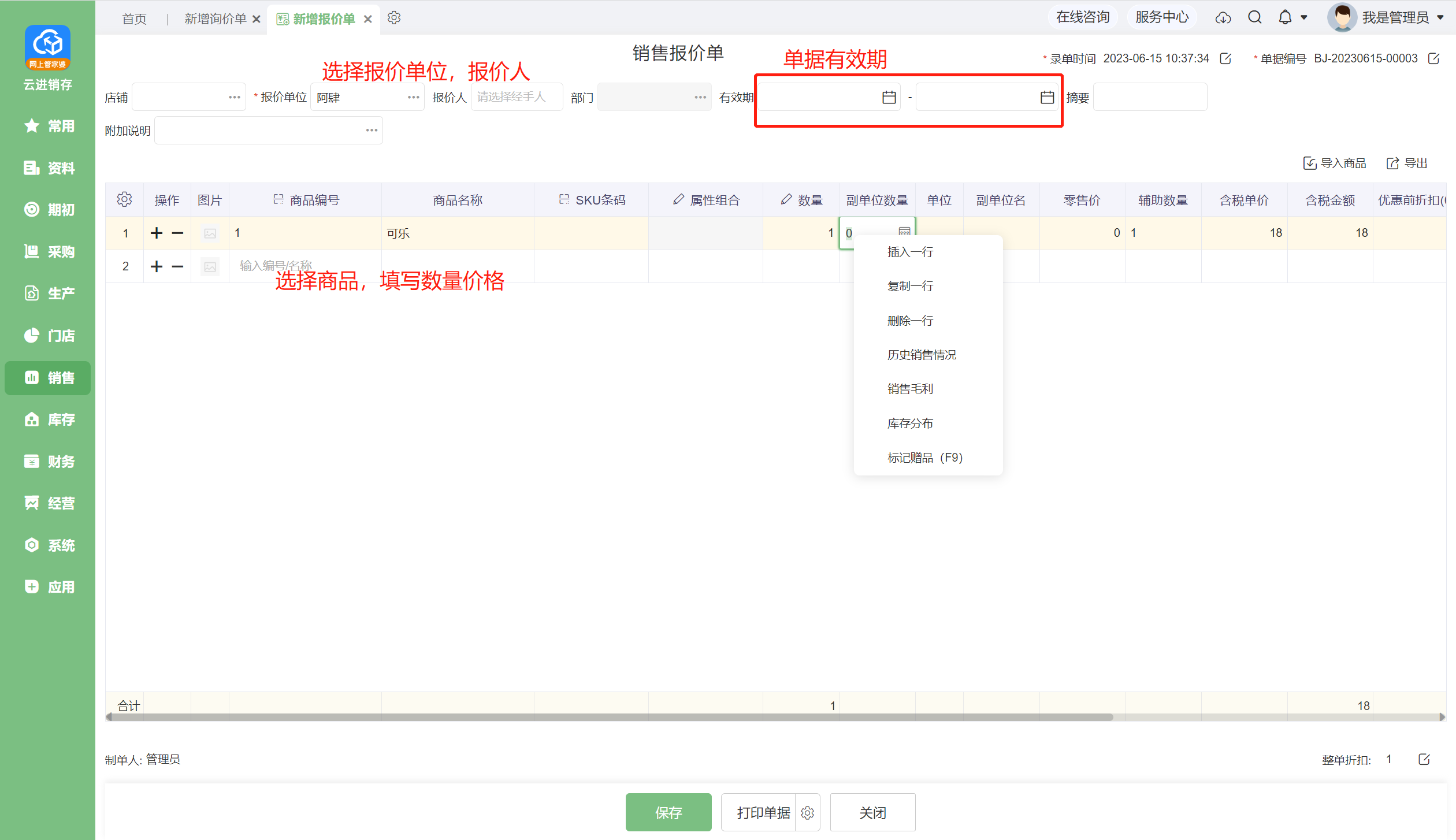Click the notification bell icon
1456x840 pixels.
coord(1284,17)
